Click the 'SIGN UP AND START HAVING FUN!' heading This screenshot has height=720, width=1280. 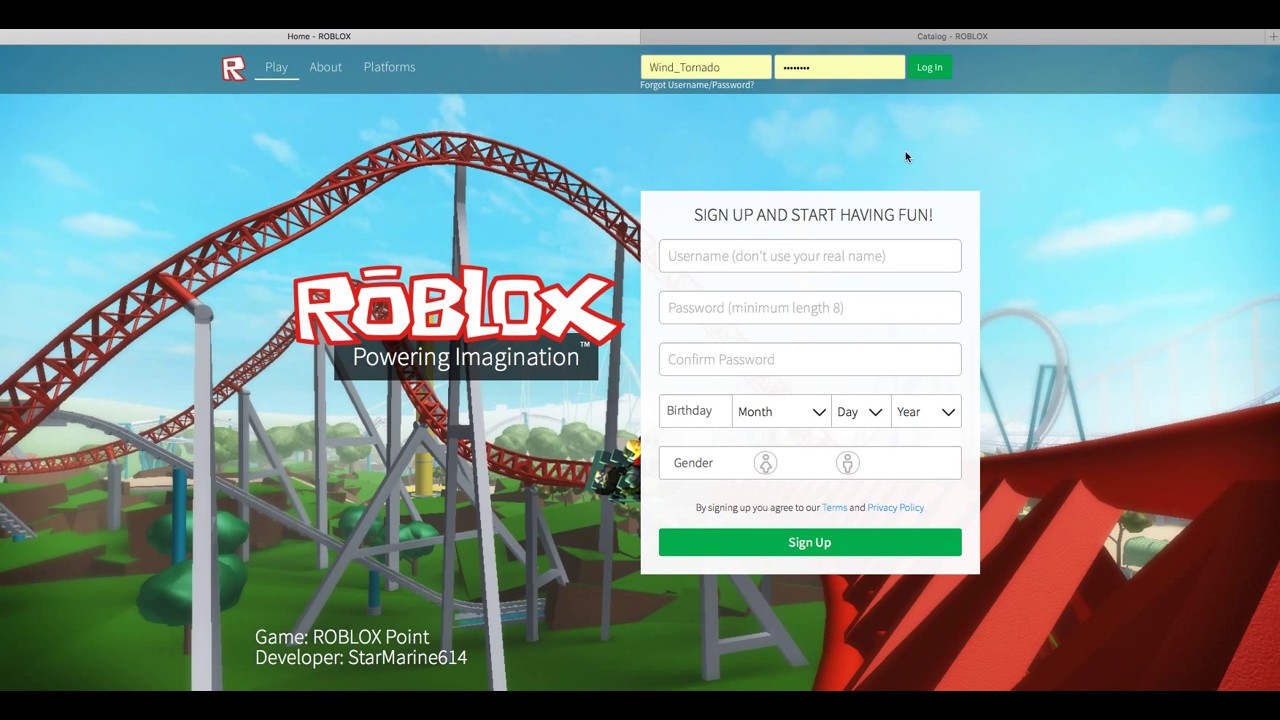click(813, 215)
